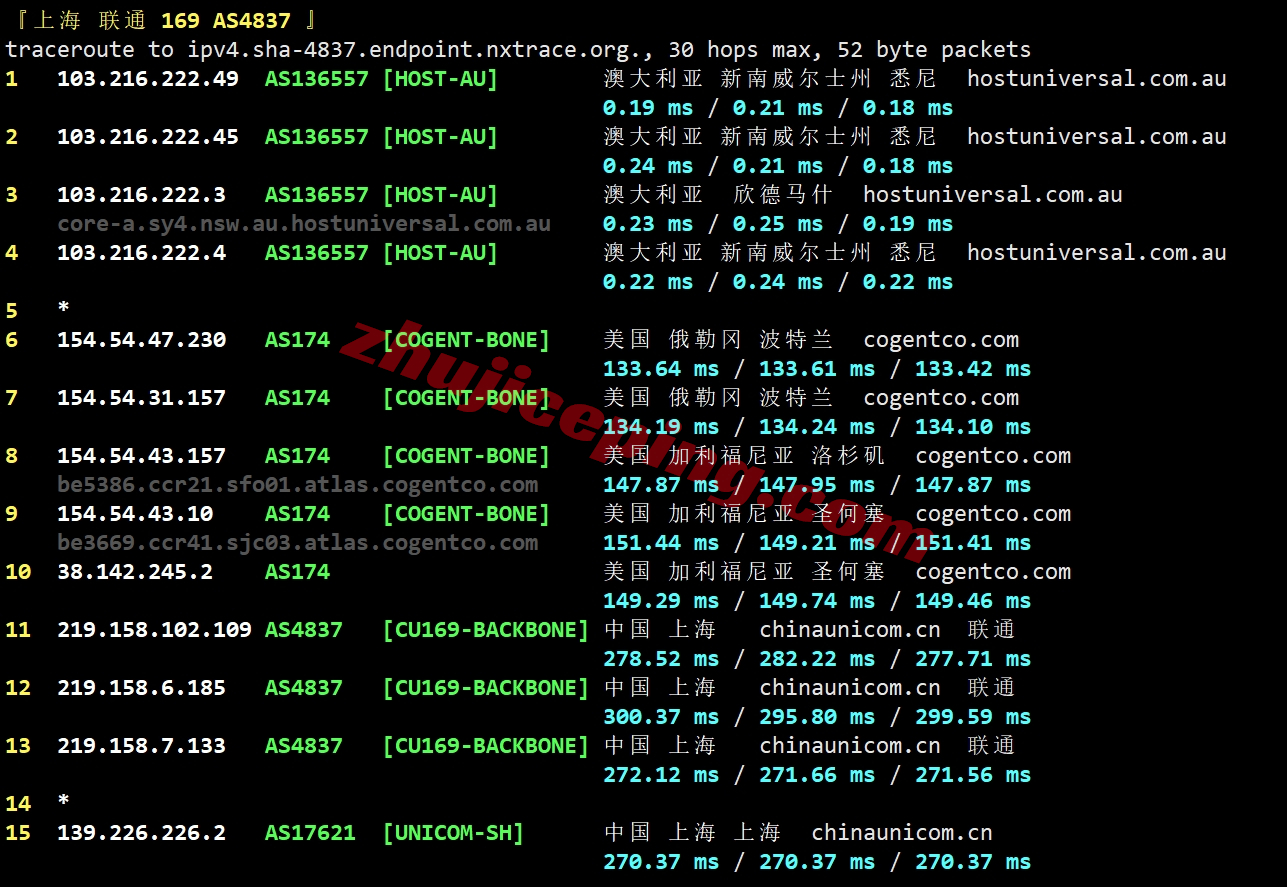This screenshot has width=1287, height=887.
Task: Click AS174 on hop 10 row
Action: (297, 572)
